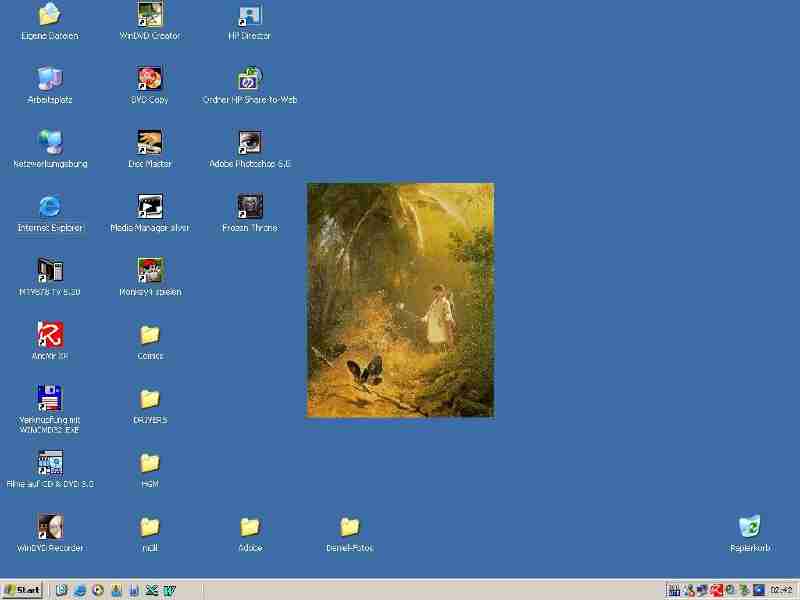Click the AntiVir XP desktop icon

tap(50, 335)
